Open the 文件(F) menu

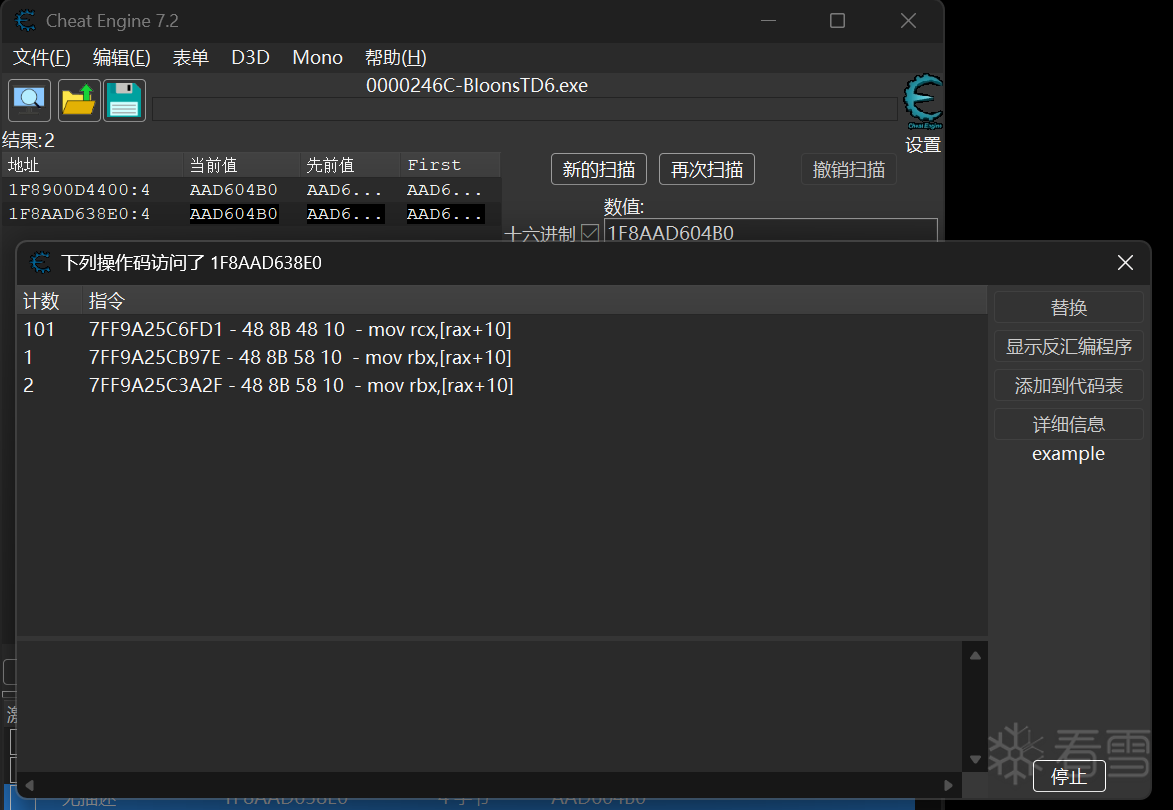[41, 58]
